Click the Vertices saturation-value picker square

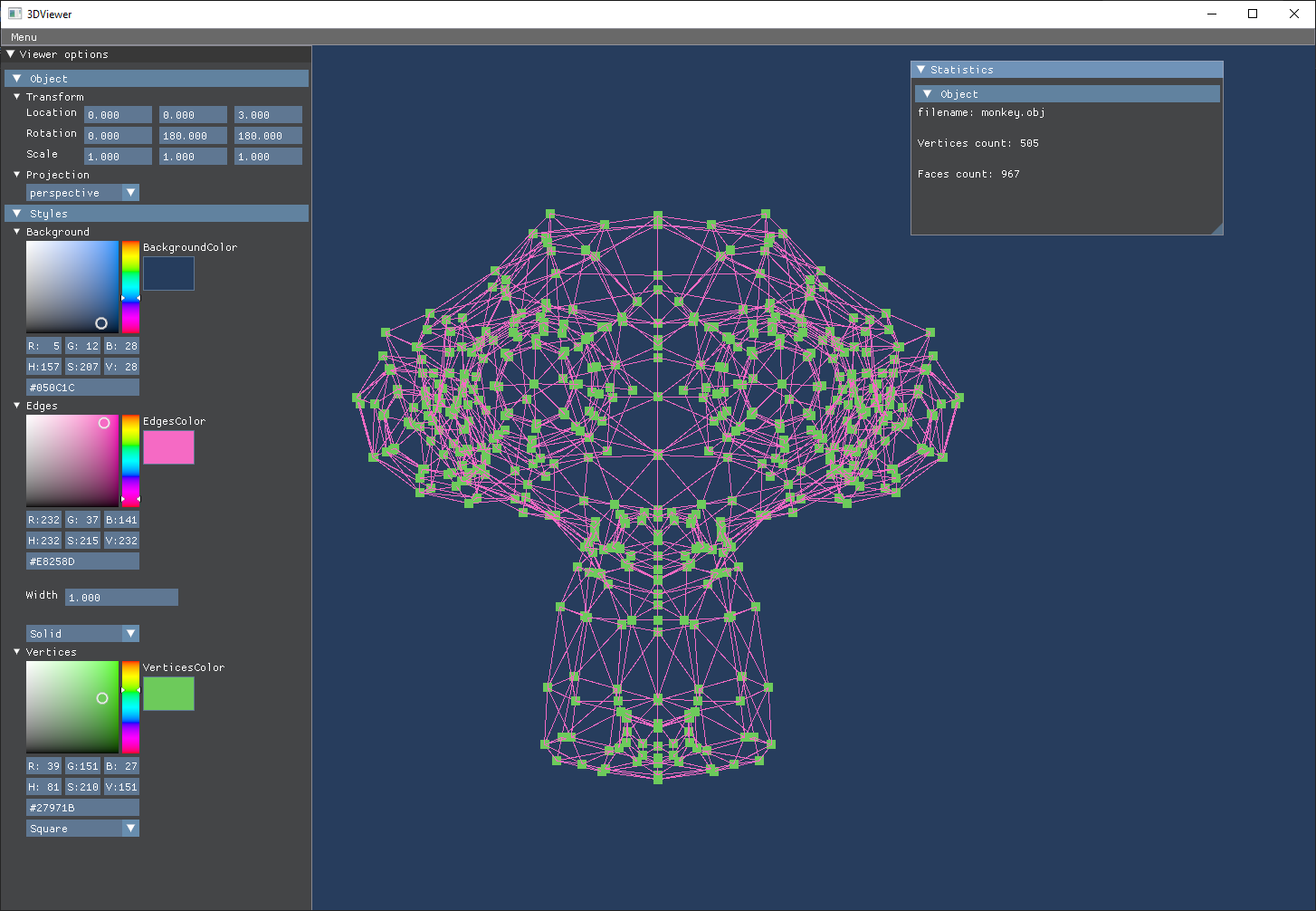point(72,707)
